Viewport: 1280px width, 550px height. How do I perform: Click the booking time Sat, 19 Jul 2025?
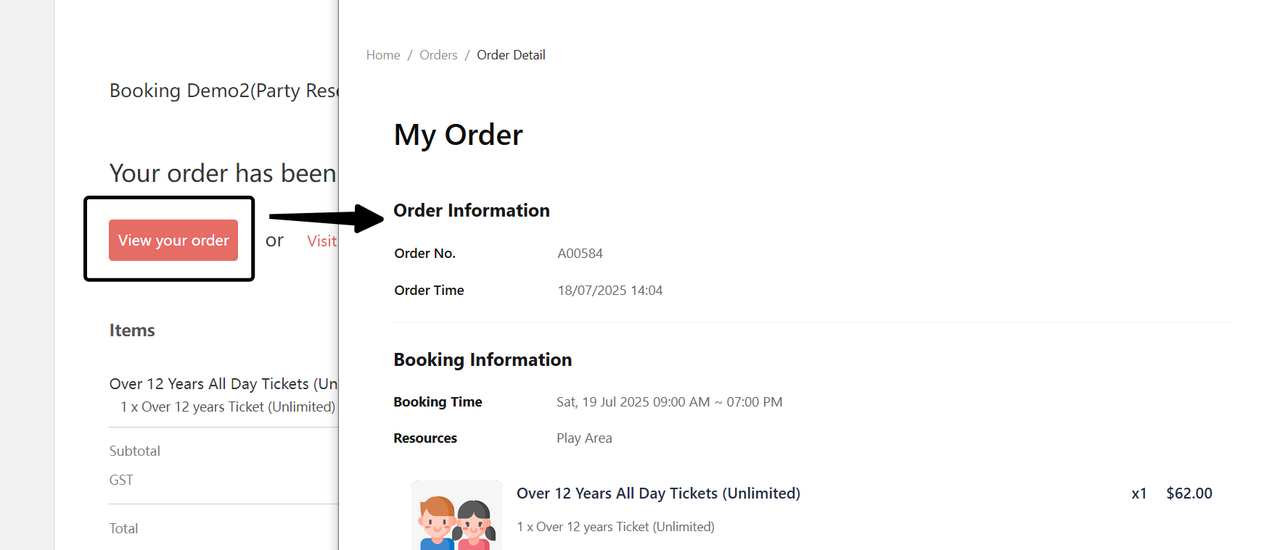[669, 402]
